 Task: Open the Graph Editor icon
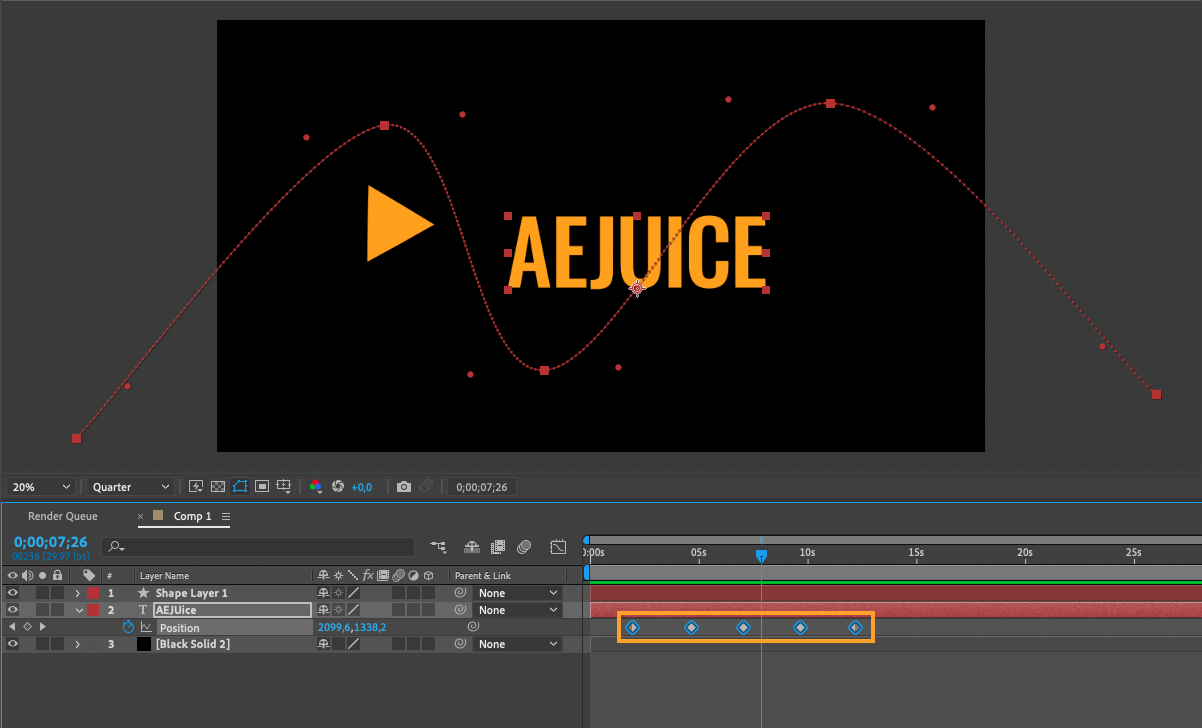(x=558, y=547)
